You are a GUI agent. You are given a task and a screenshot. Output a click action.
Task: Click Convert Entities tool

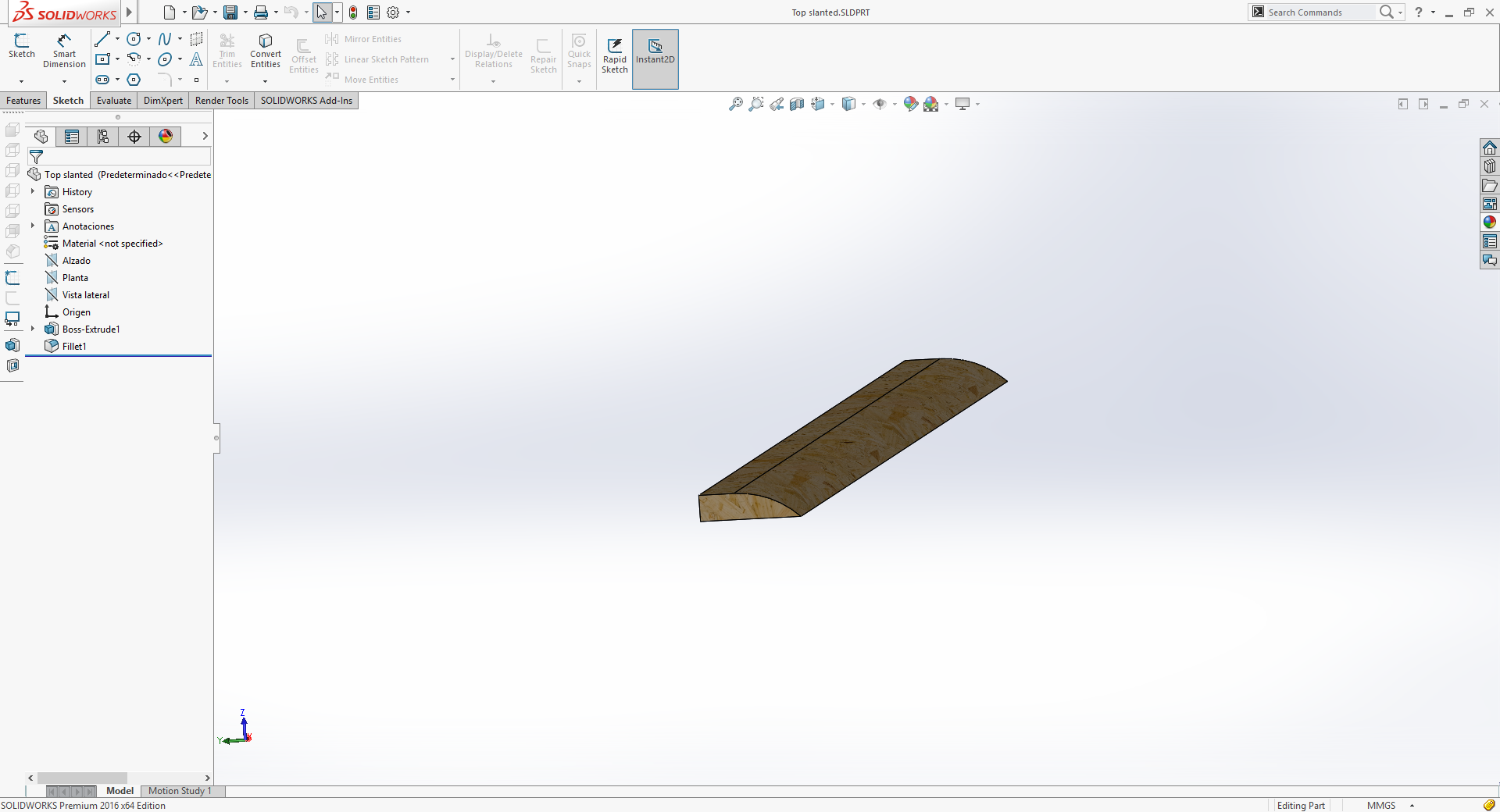(x=266, y=51)
